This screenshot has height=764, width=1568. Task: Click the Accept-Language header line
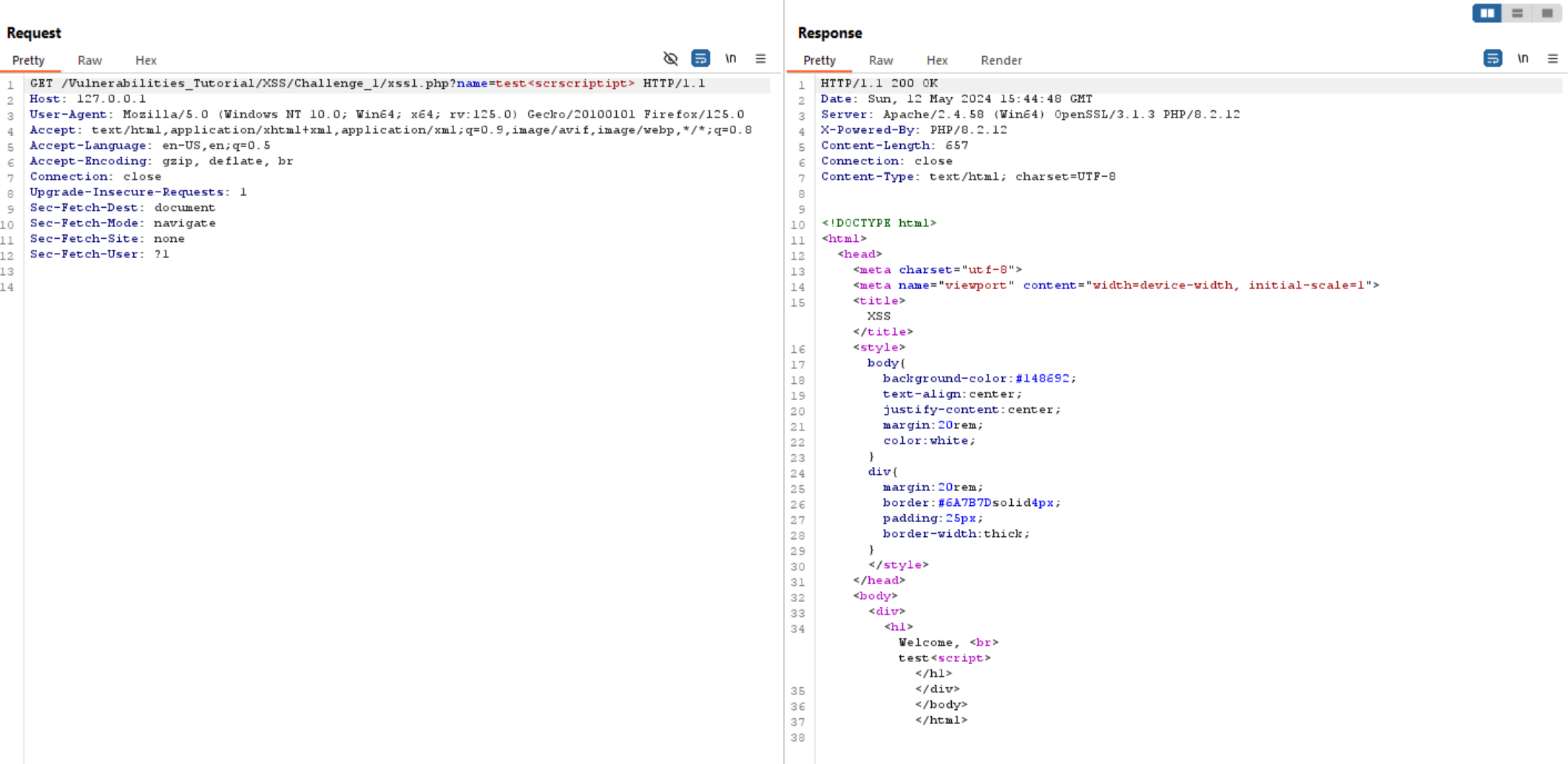pyautogui.click(x=150, y=146)
